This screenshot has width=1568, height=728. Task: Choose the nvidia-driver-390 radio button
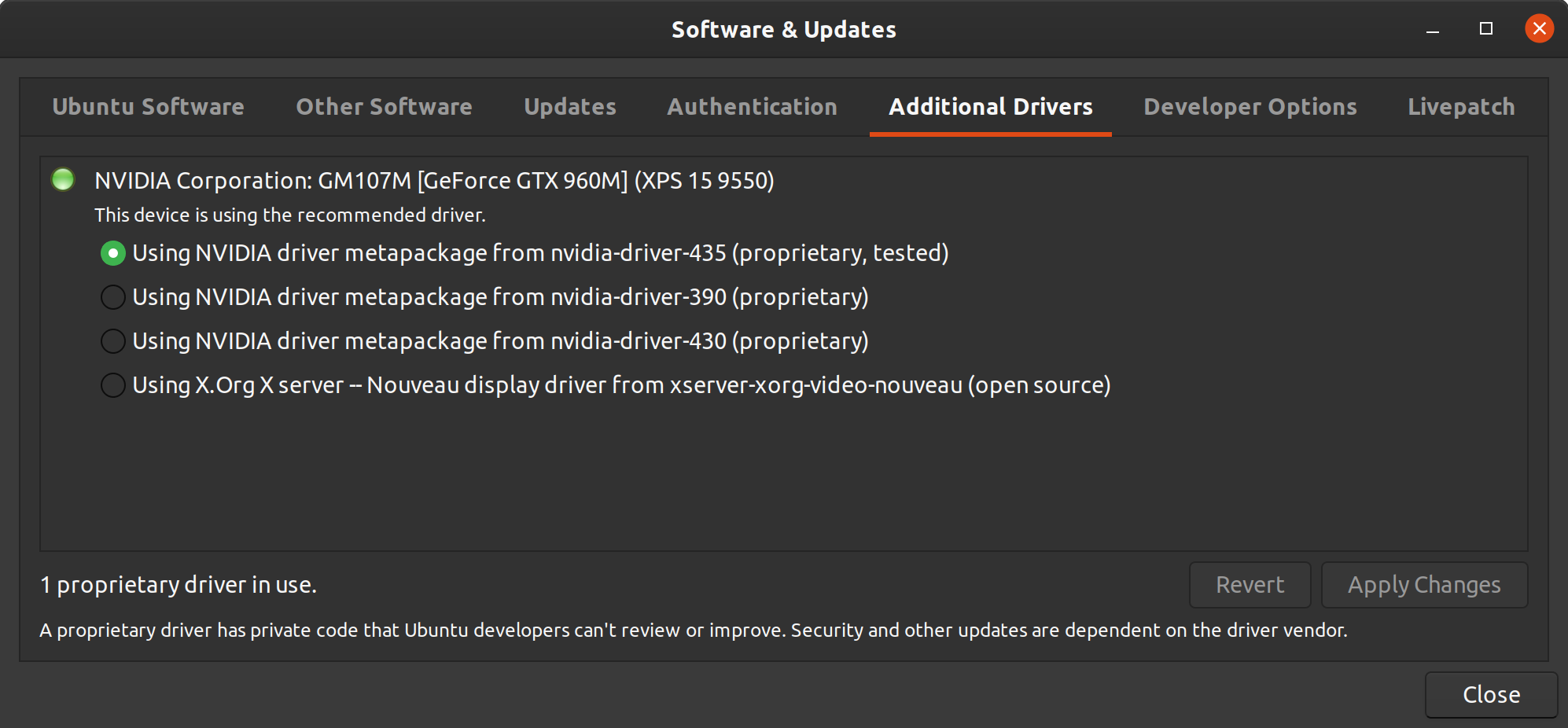click(x=113, y=297)
